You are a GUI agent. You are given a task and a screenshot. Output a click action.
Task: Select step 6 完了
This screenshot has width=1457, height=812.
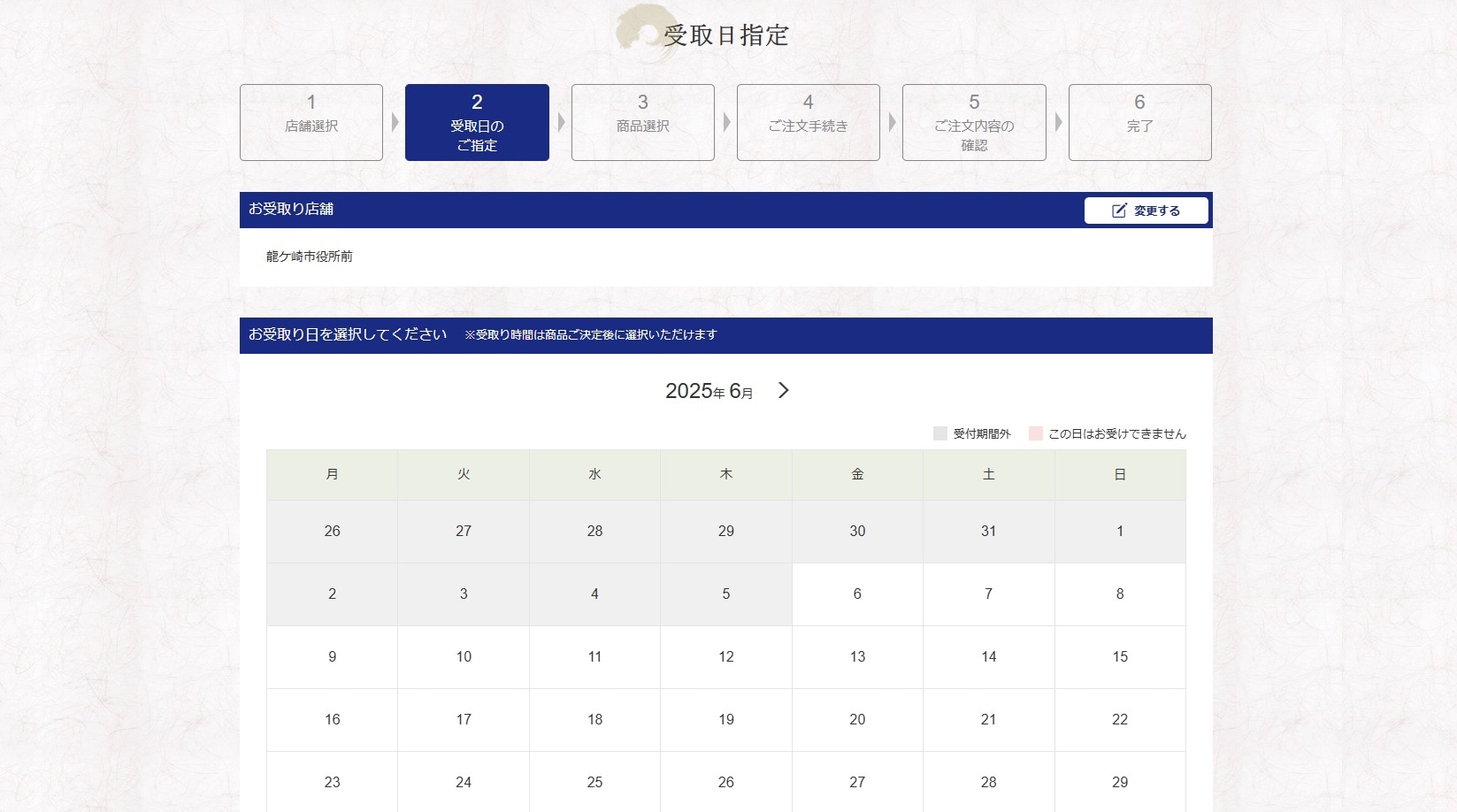1140,122
